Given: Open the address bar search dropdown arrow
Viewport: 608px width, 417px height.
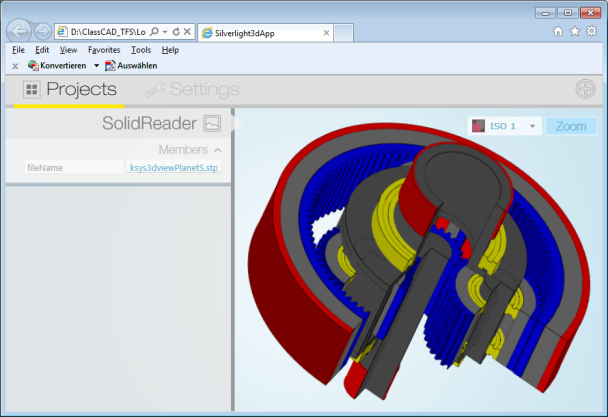Looking at the screenshot, I should 164,32.
